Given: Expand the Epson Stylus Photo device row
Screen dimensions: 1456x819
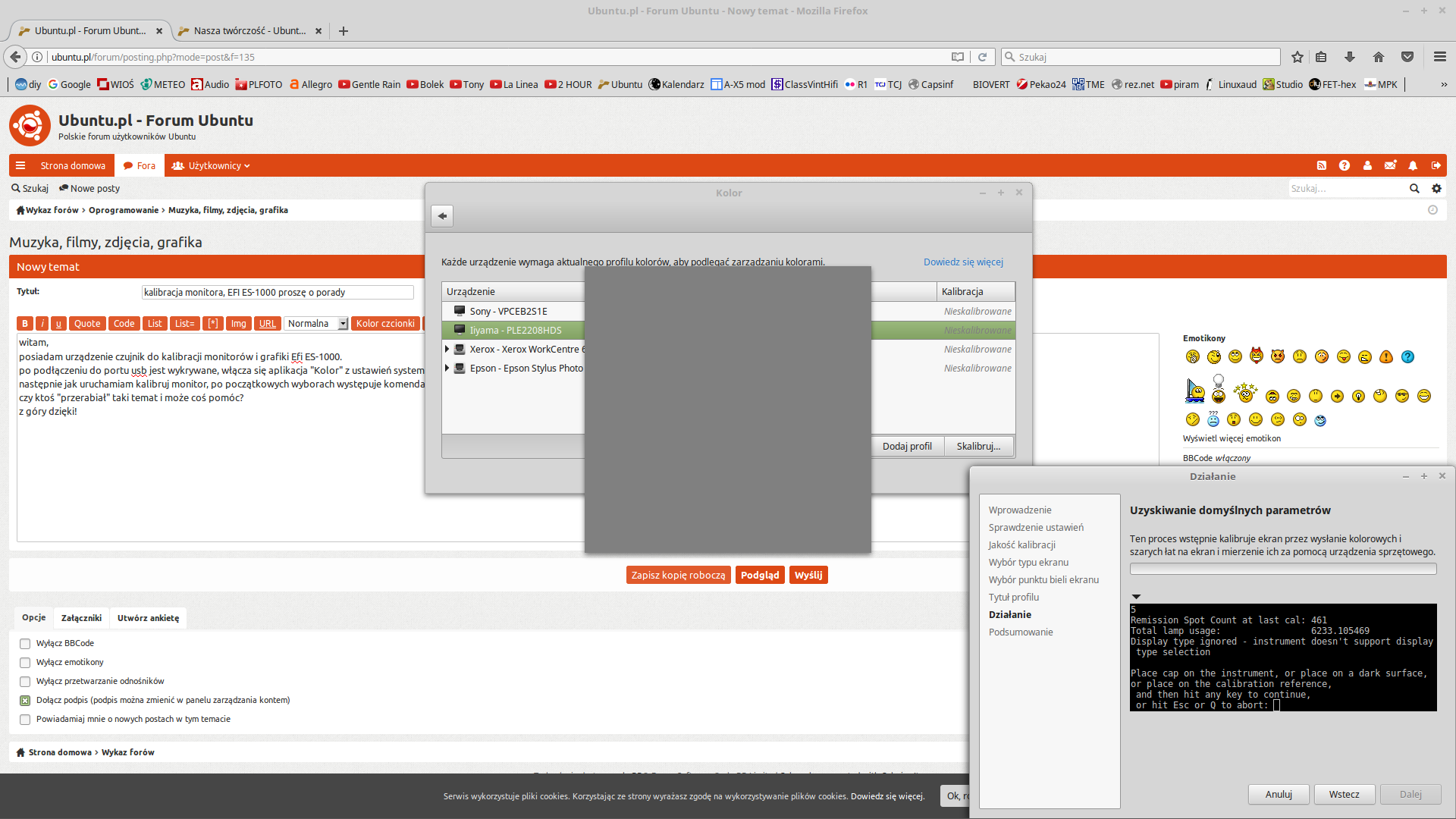Looking at the screenshot, I should pos(447,368).
